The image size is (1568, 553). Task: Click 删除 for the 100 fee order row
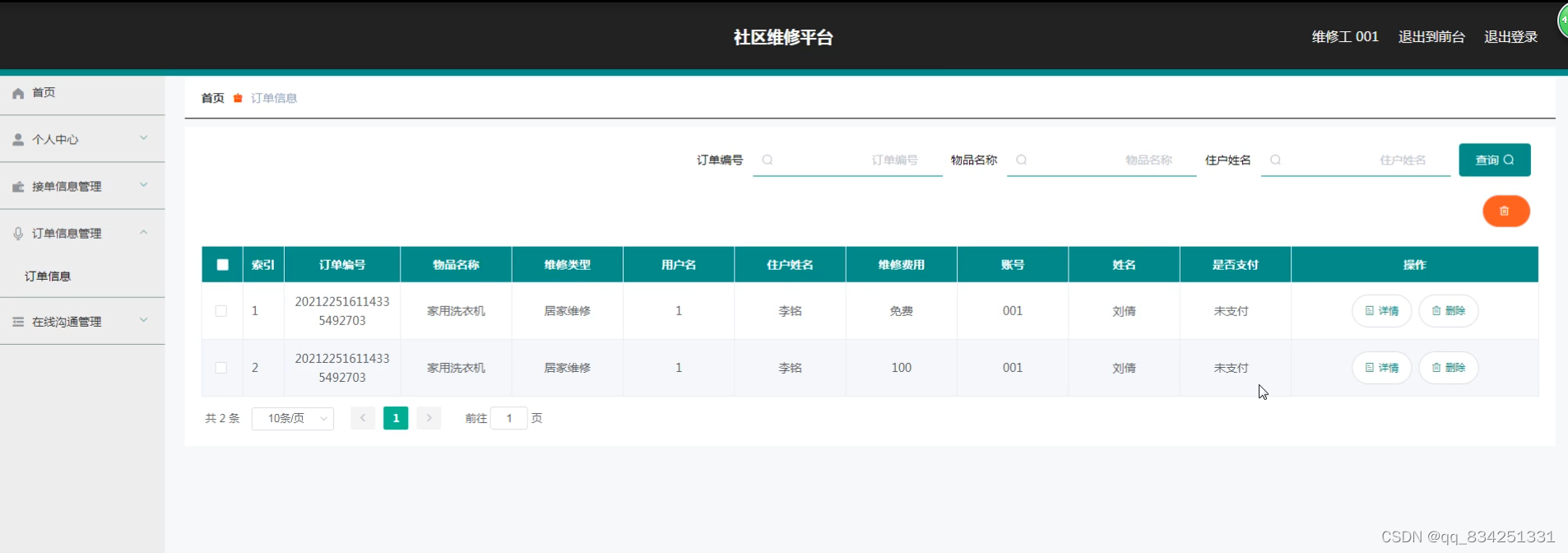(1449, 368)
